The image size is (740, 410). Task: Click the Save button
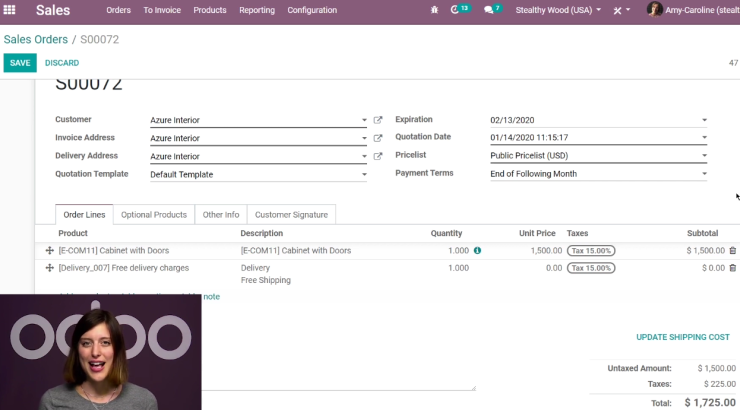20,63
